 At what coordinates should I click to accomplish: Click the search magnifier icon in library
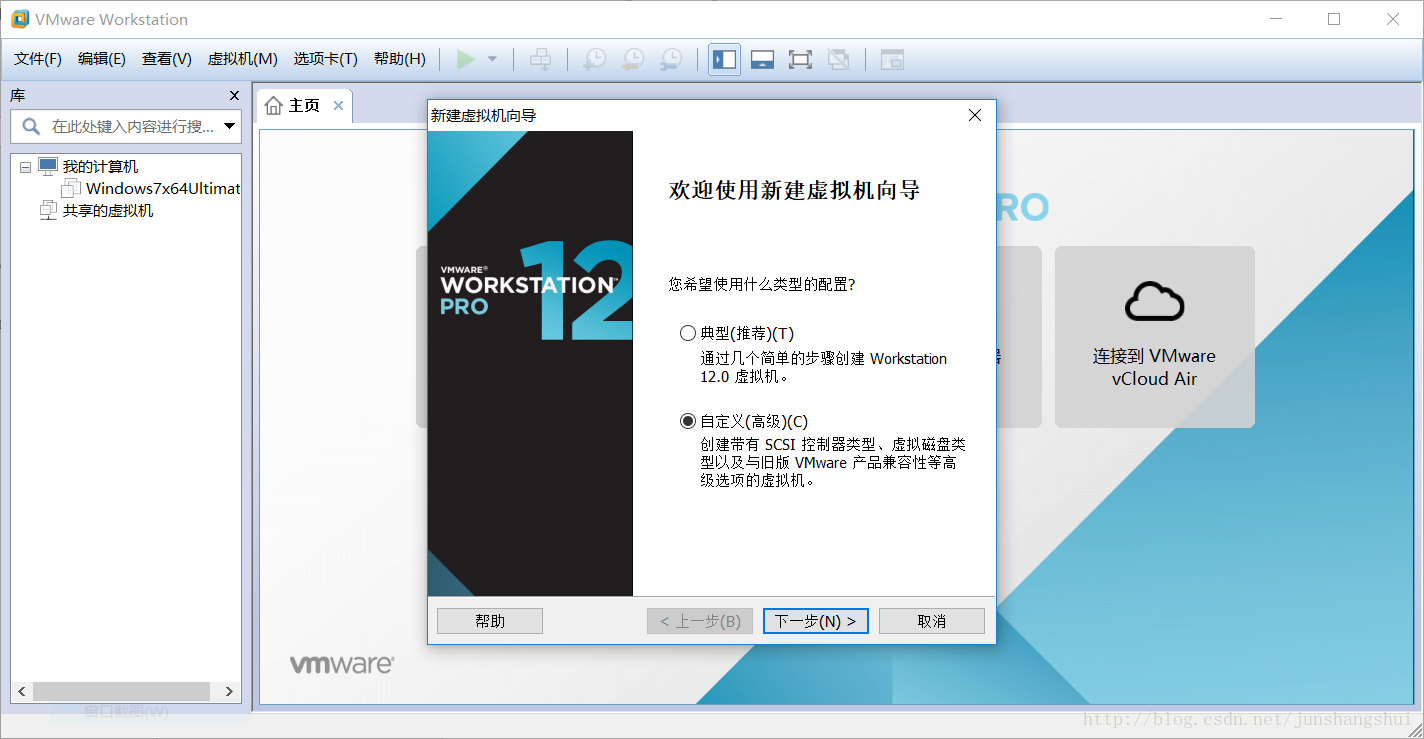[x=31, y=126]
